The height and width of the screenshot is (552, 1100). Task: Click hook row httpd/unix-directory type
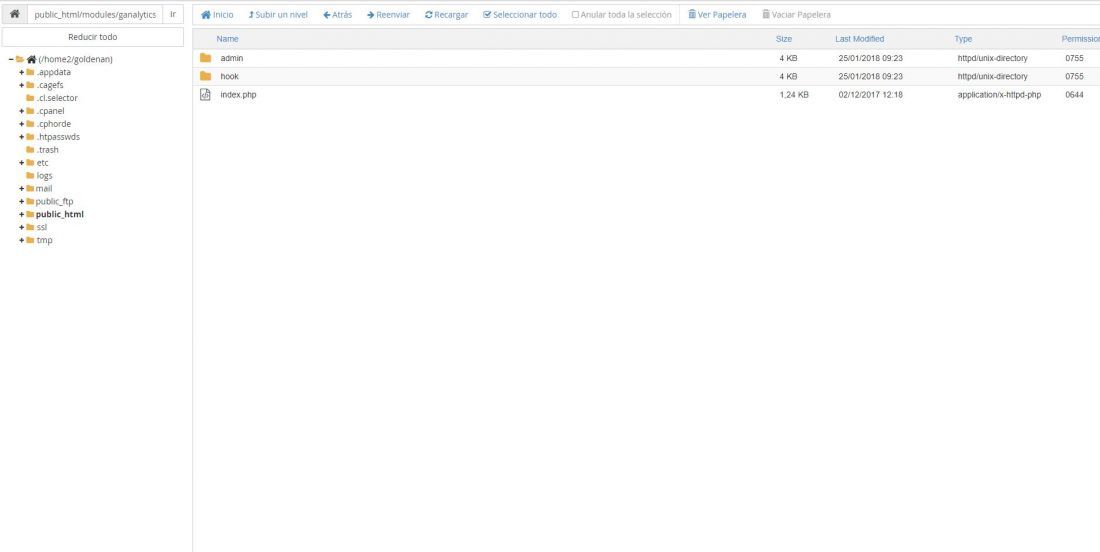[x=992, y=76]
